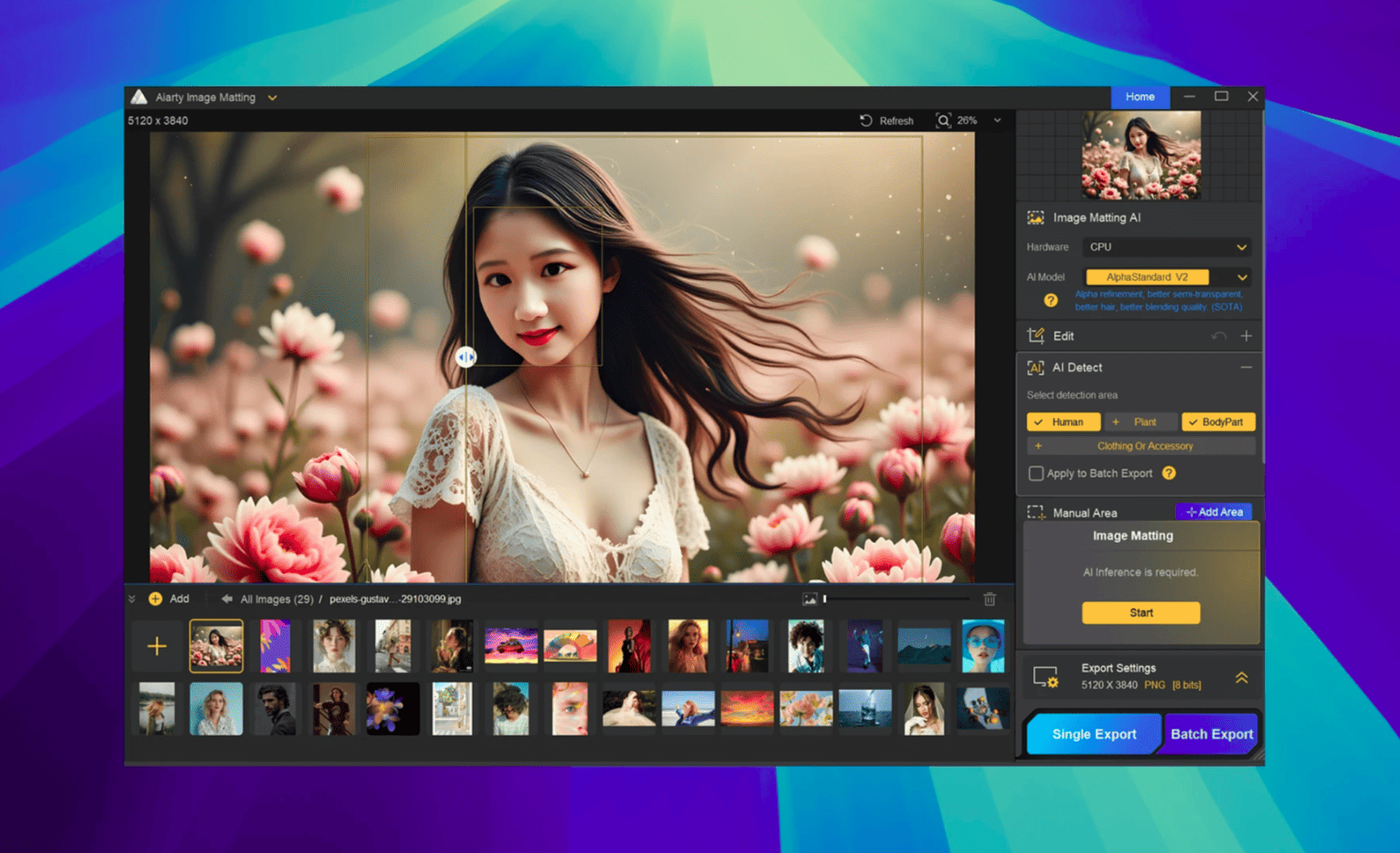The image size is (1400, 853).
Task: Expand the Edit section with plus icon
Action: click(1247, 336)
